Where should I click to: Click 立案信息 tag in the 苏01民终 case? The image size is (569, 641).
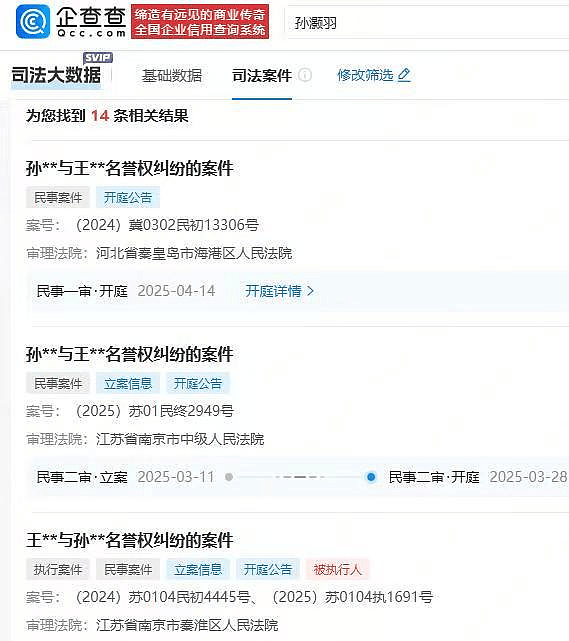pyautogui.click(x=128, y=383)
